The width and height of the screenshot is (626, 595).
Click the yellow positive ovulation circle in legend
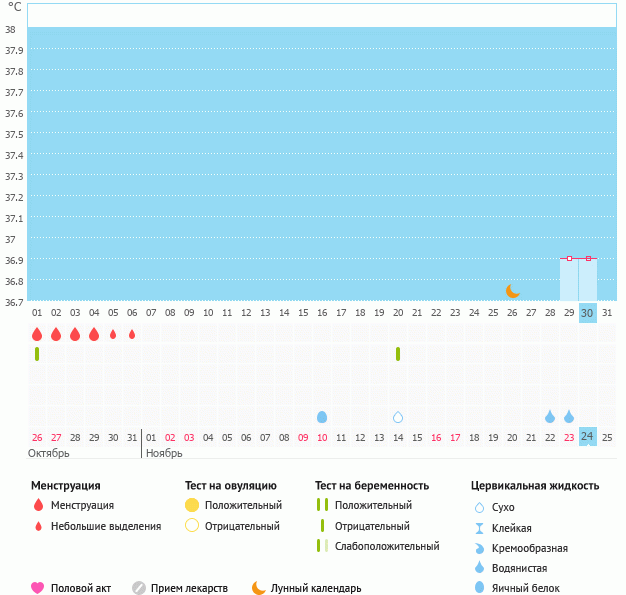192,505
